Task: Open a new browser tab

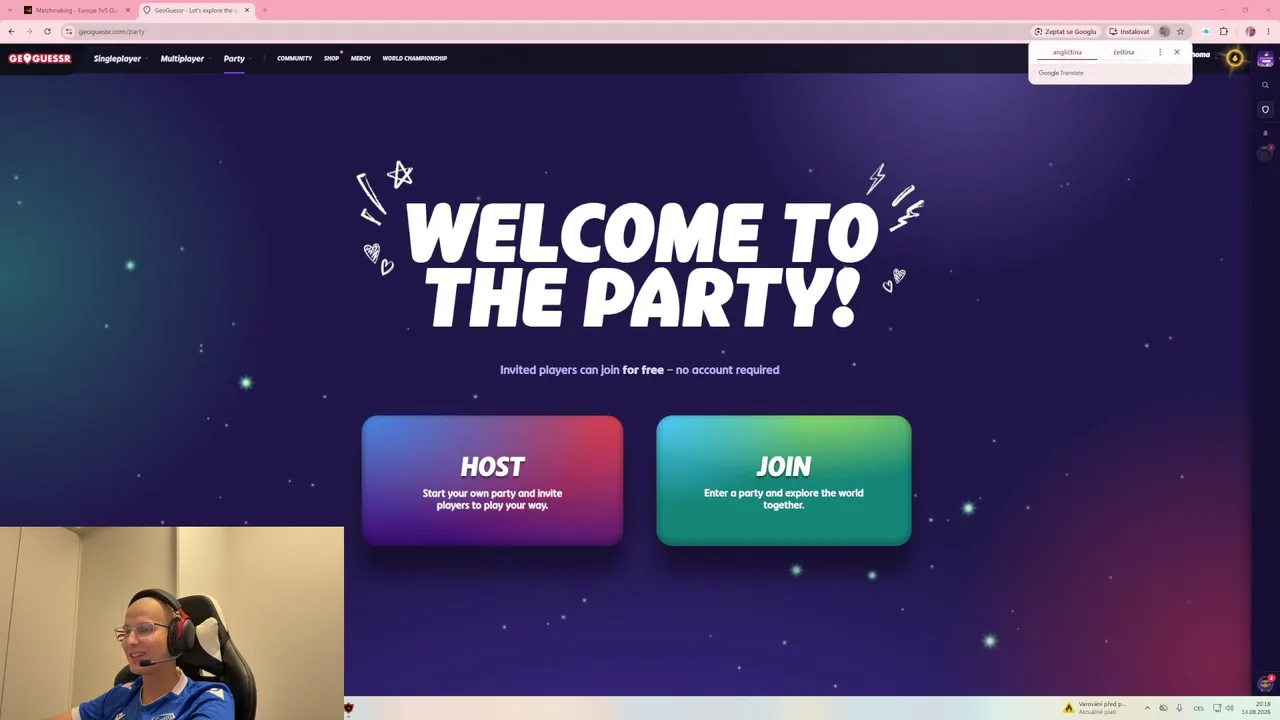Action: coord(264,10)
